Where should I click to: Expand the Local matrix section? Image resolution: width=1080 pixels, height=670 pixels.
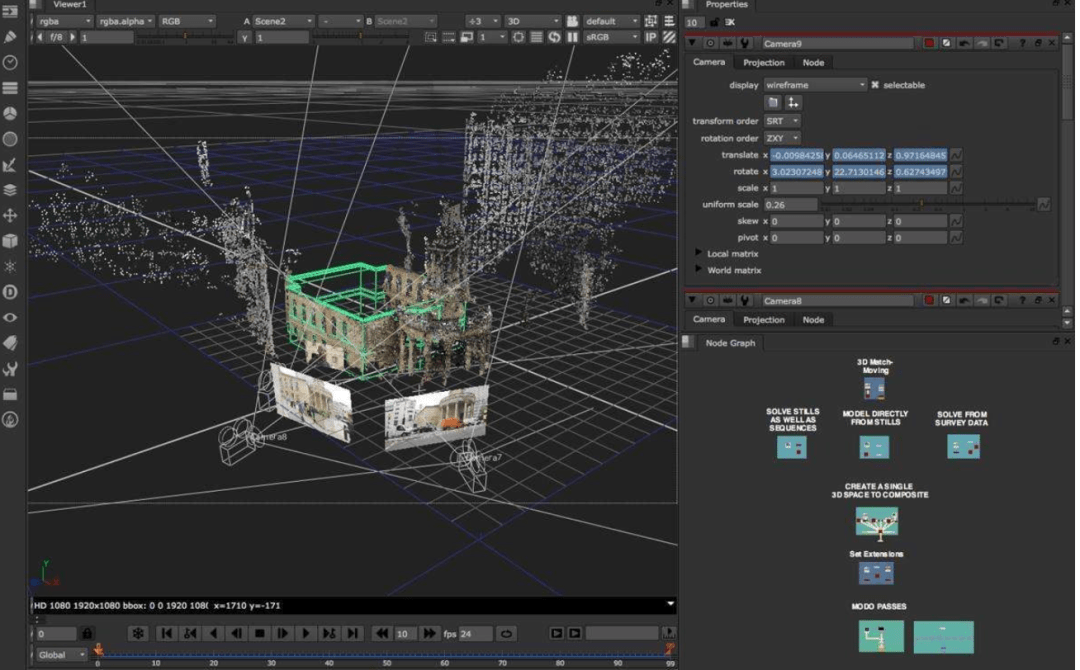coord(698,254)
